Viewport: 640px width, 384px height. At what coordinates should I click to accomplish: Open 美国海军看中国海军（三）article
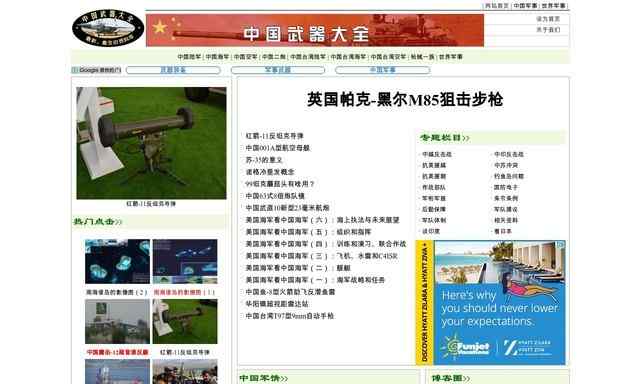click(321, 256)
